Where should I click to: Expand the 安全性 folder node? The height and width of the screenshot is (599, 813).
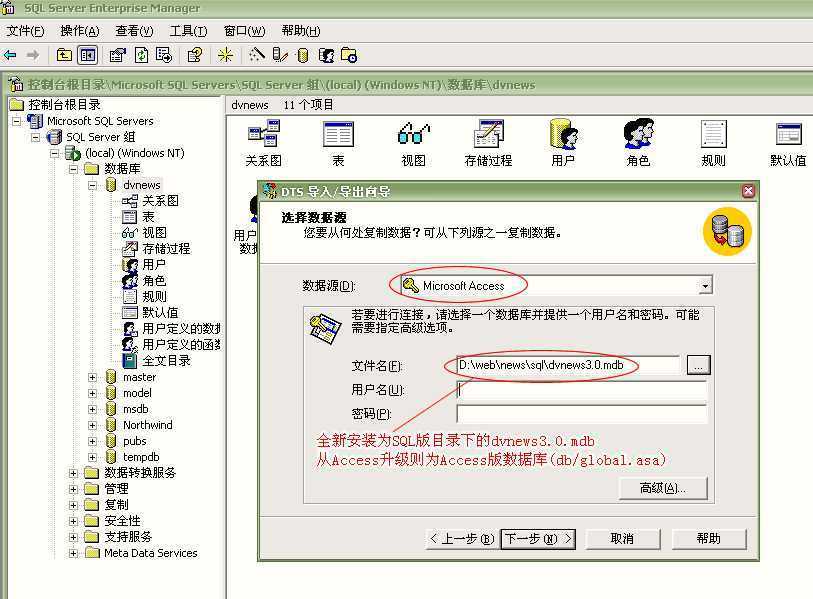pos(73,521)
